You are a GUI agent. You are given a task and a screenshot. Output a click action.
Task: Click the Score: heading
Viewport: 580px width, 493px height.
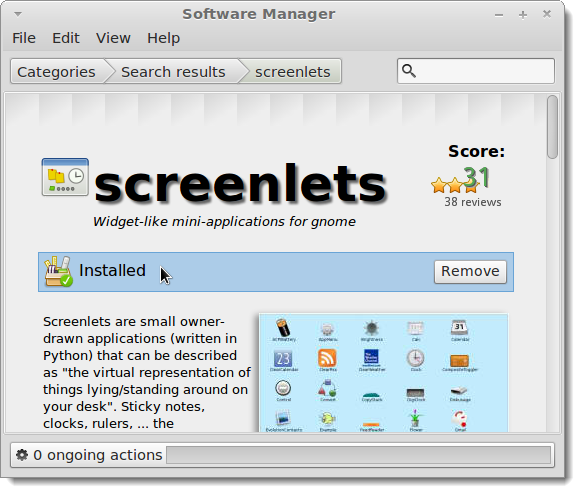pyautogui.click(x=476, y=151)
